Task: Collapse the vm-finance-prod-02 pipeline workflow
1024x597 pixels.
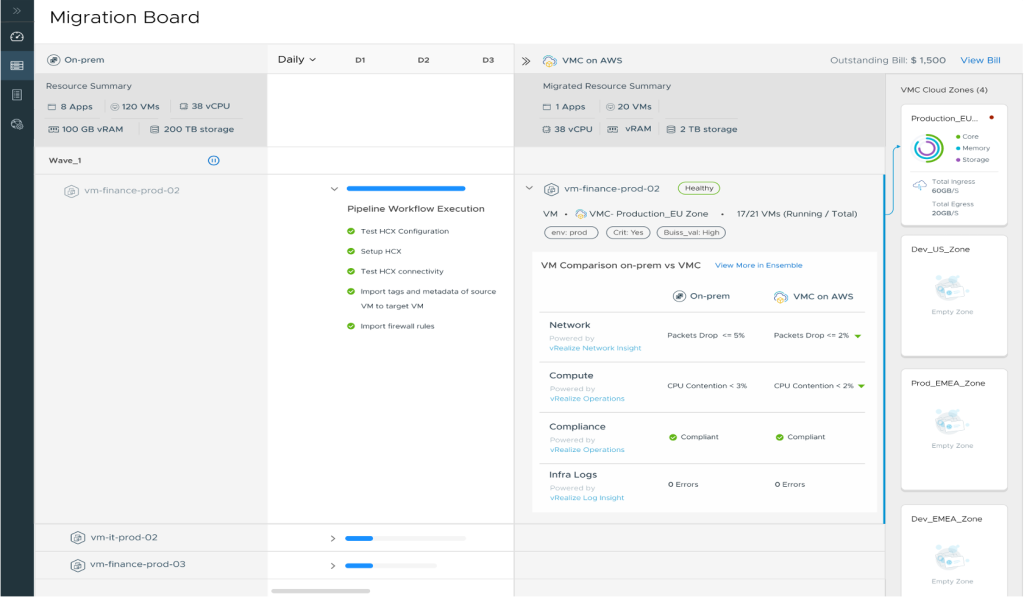Action: point(334,188)
